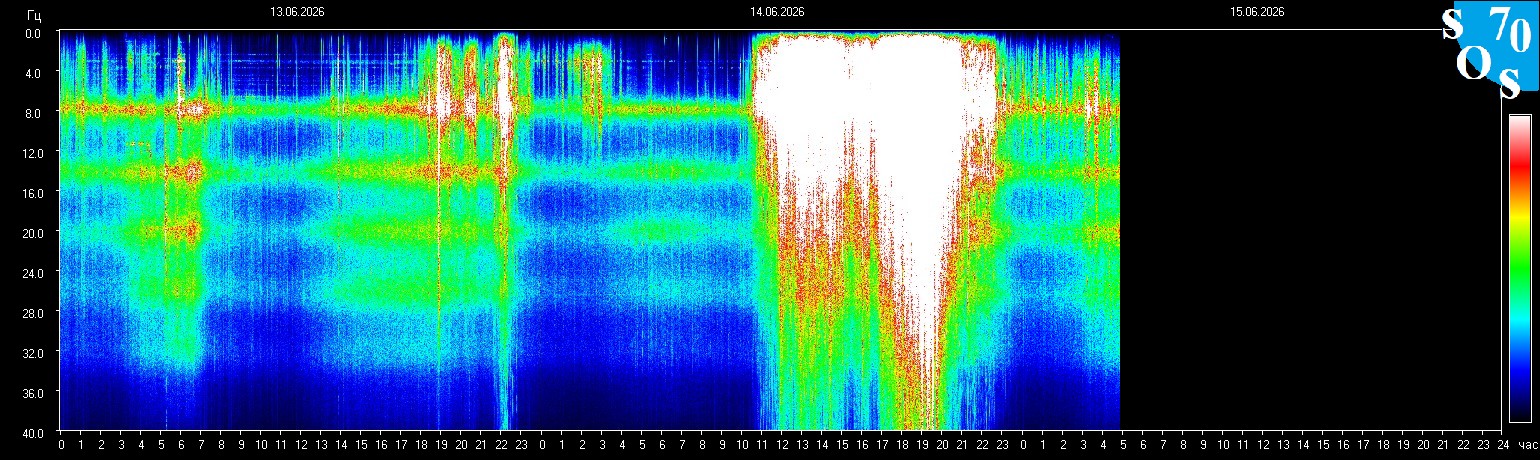Image resolution: width=1540 pixels, height=460 pixels.
Task: Click the 40.0 frequency axis label
Action: [31, 432]
